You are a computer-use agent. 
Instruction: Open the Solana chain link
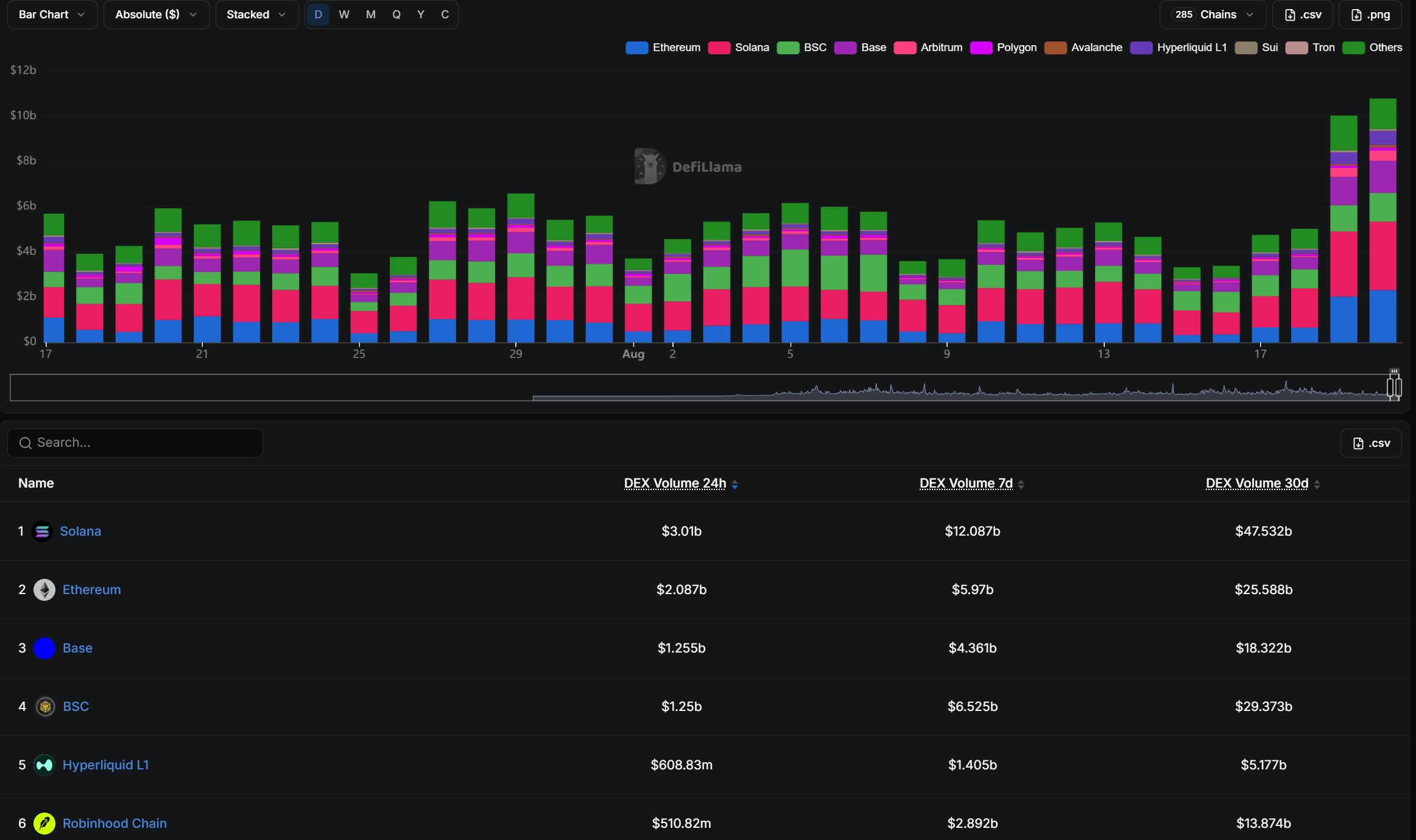(x=80, y=531)
